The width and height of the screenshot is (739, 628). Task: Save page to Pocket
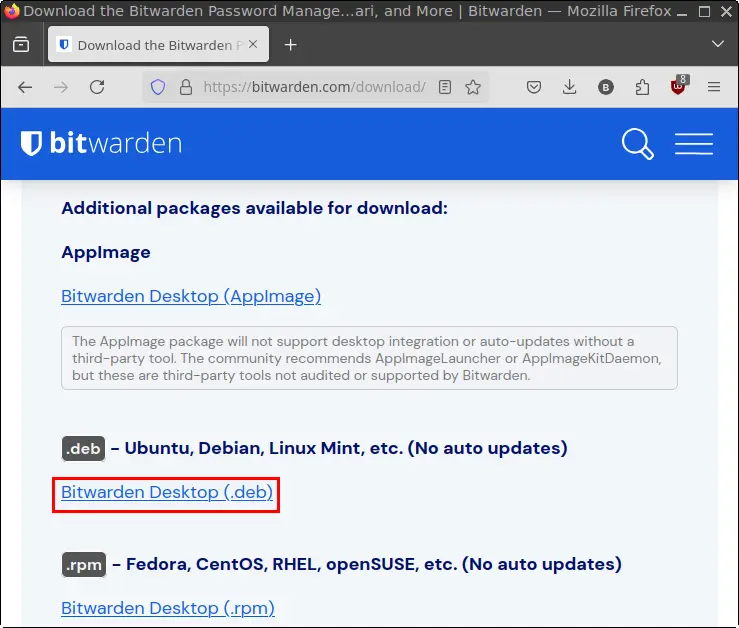point(534,87)
